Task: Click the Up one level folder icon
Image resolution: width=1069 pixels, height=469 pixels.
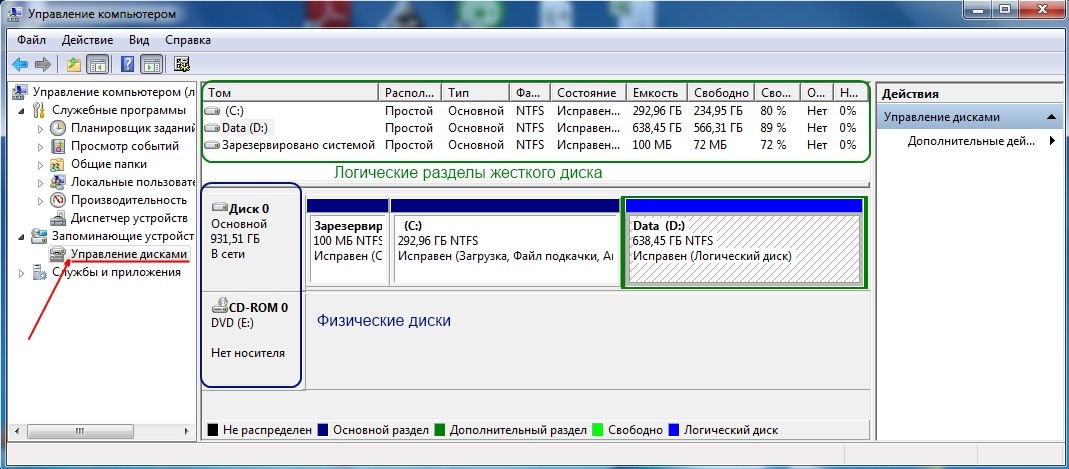Action: point(73,65)
